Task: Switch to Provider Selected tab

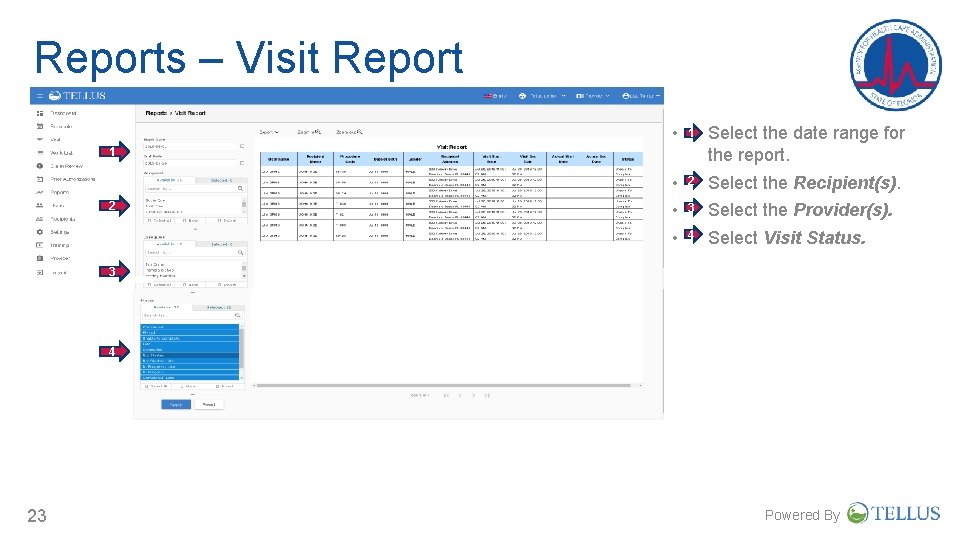Action: coord(221,244)
